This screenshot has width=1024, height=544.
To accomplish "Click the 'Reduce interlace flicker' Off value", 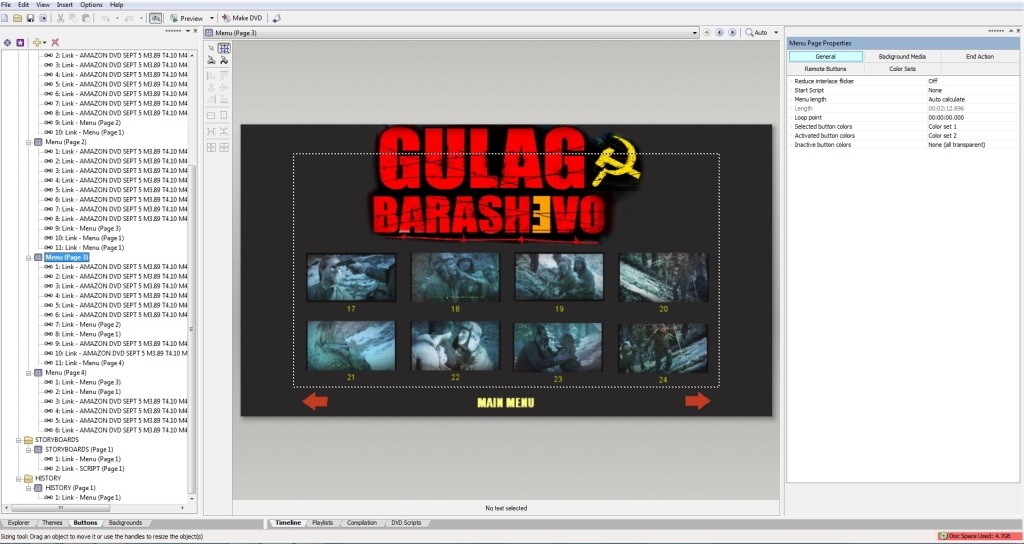I will tap(933, 81).
